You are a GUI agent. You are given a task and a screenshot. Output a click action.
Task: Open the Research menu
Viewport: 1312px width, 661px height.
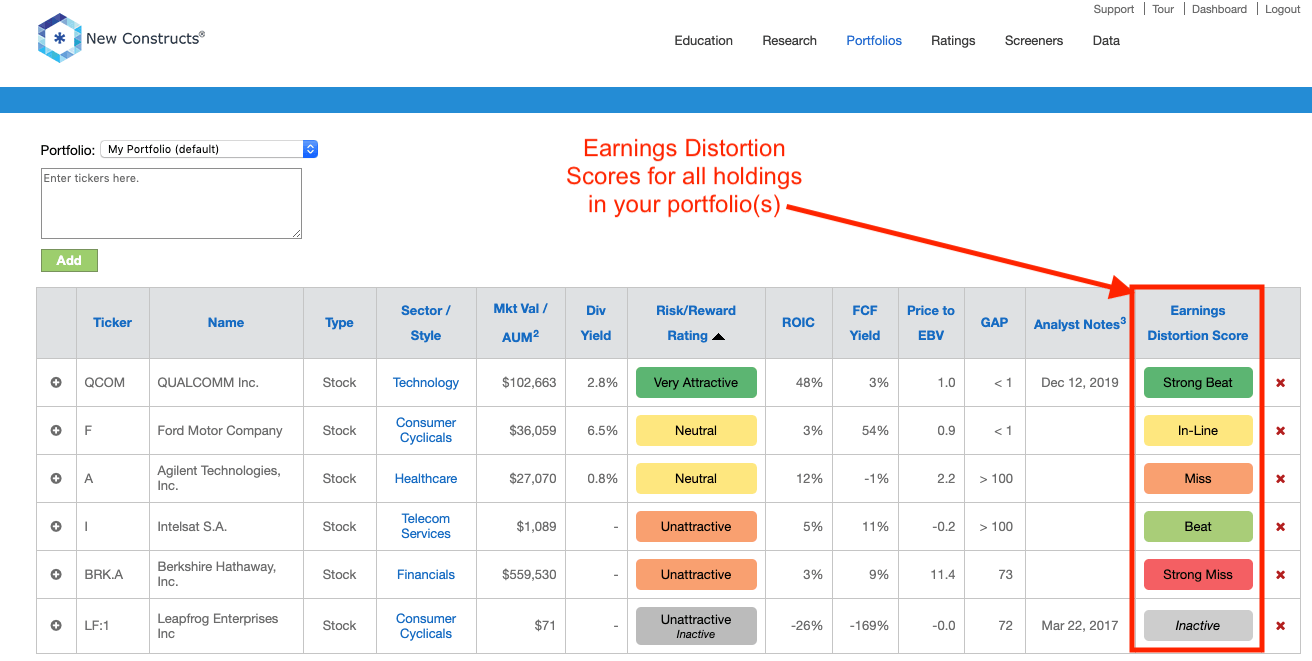[x=790, y=41]
